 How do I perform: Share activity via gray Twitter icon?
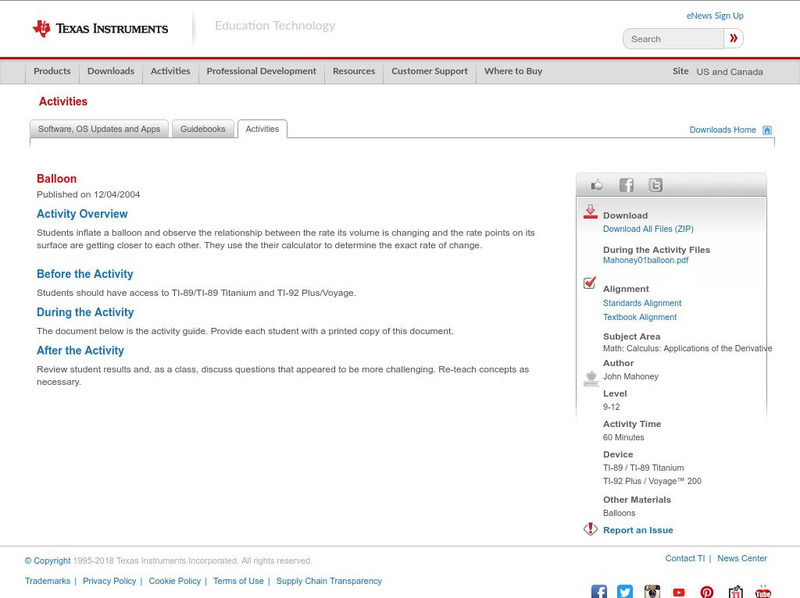click(x=655, y=185)
